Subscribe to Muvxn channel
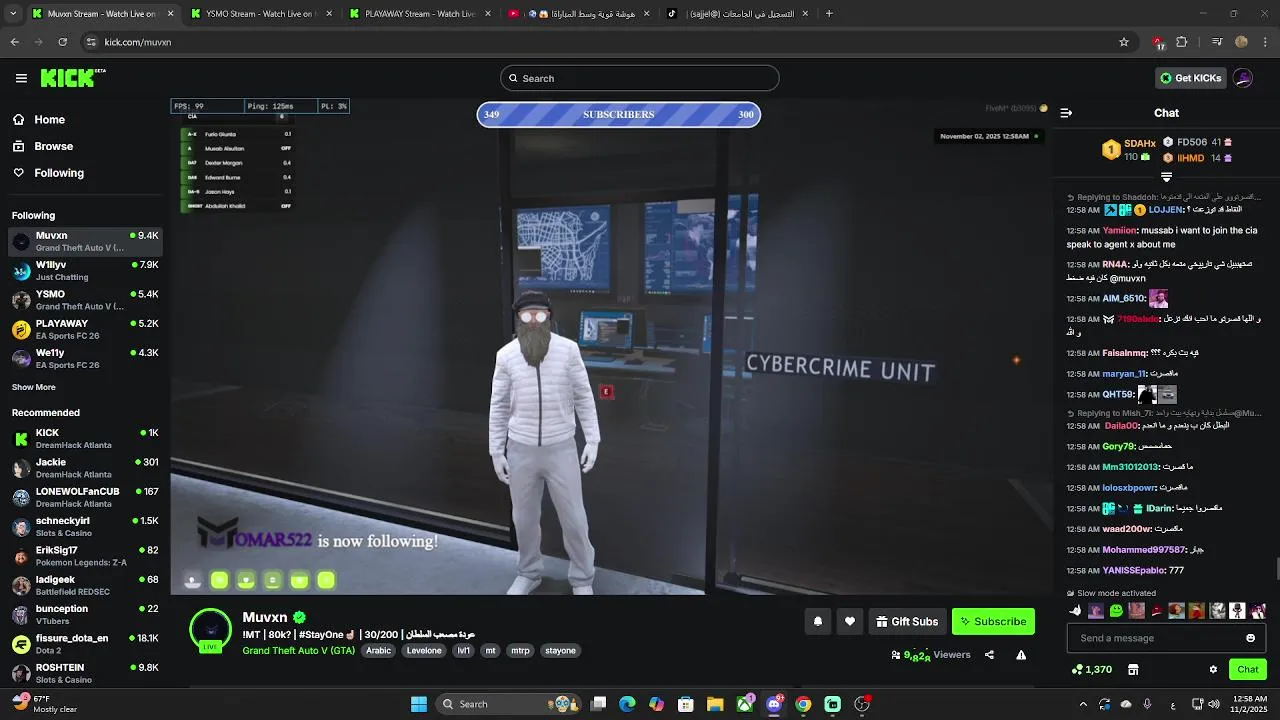 pos(993,622)
